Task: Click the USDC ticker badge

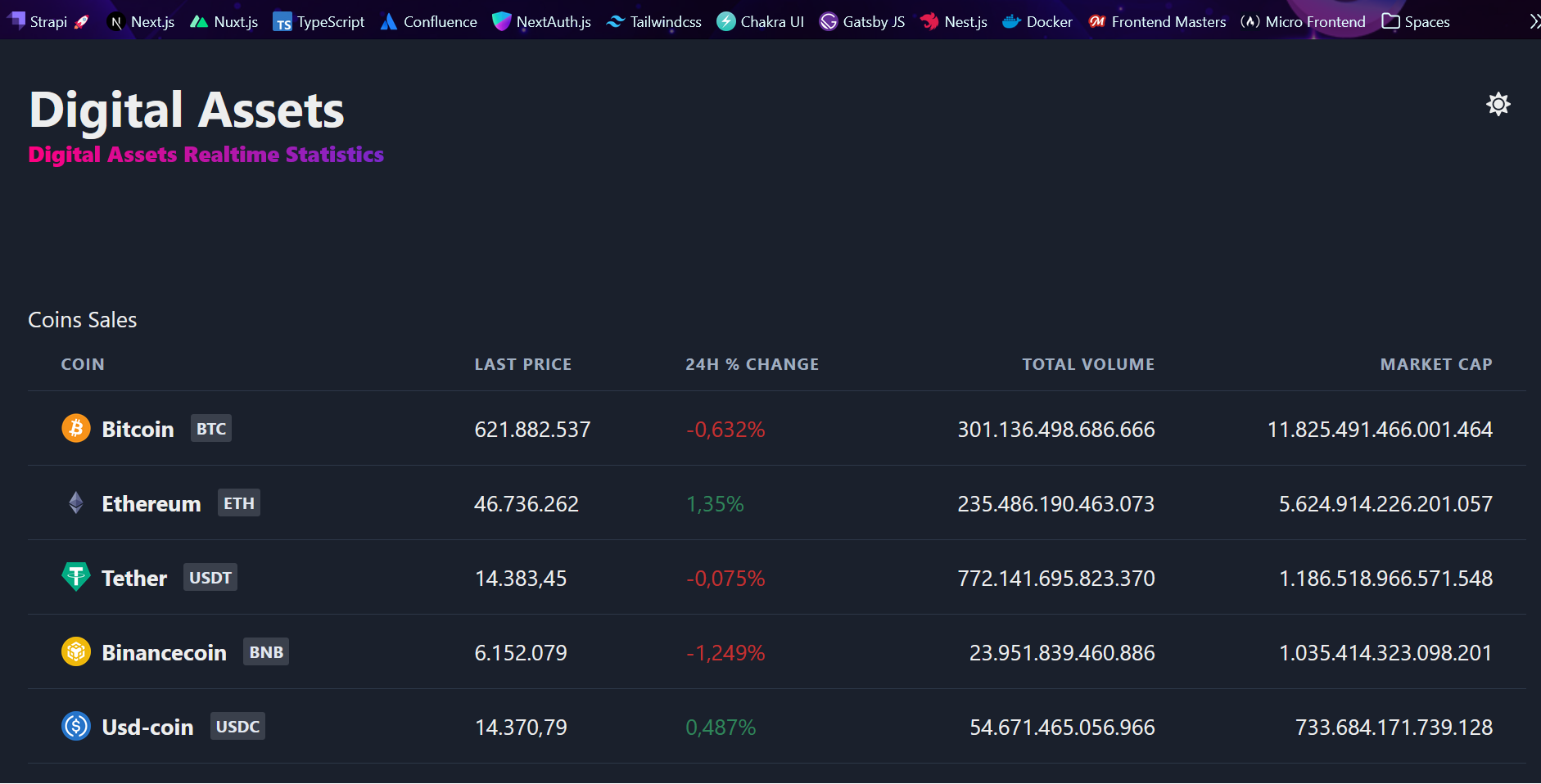Action: [x=237, y=726]
